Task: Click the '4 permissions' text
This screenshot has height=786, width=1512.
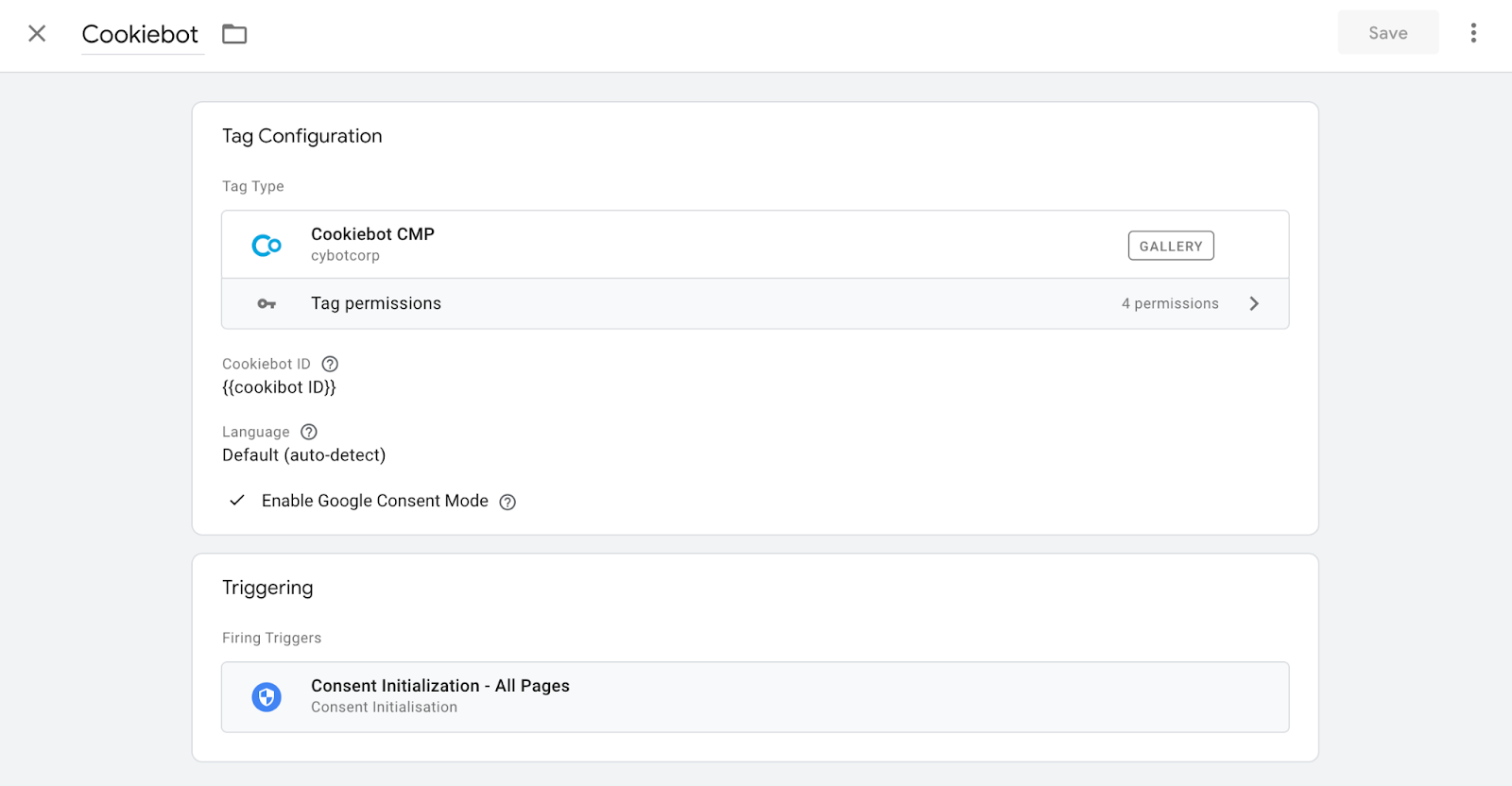Action: pos(1170,303)
